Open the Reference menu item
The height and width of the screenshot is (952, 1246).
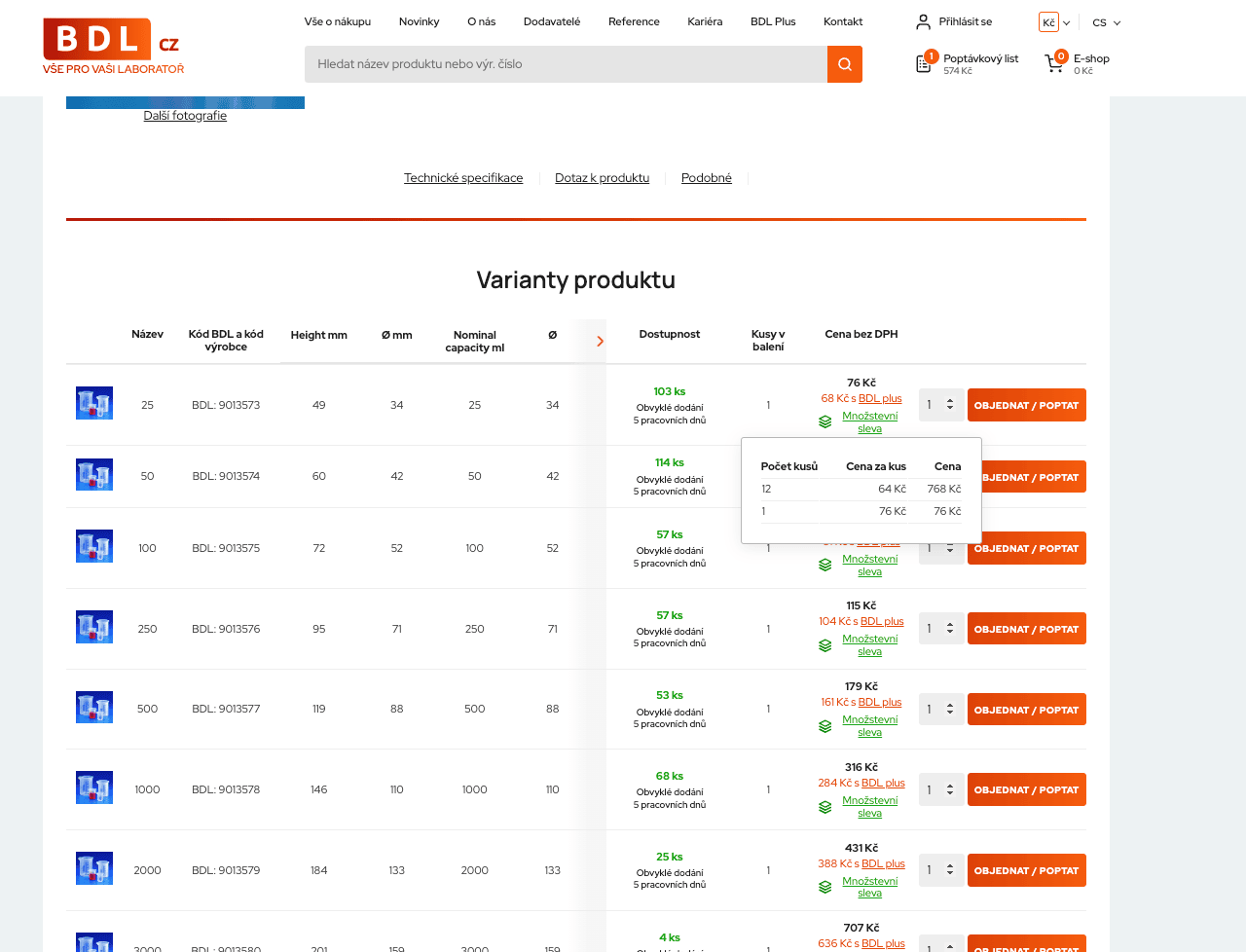(x=634, y=21)
